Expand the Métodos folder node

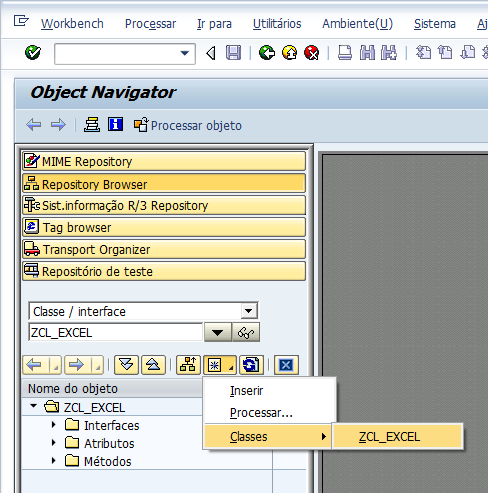(54, 461)
